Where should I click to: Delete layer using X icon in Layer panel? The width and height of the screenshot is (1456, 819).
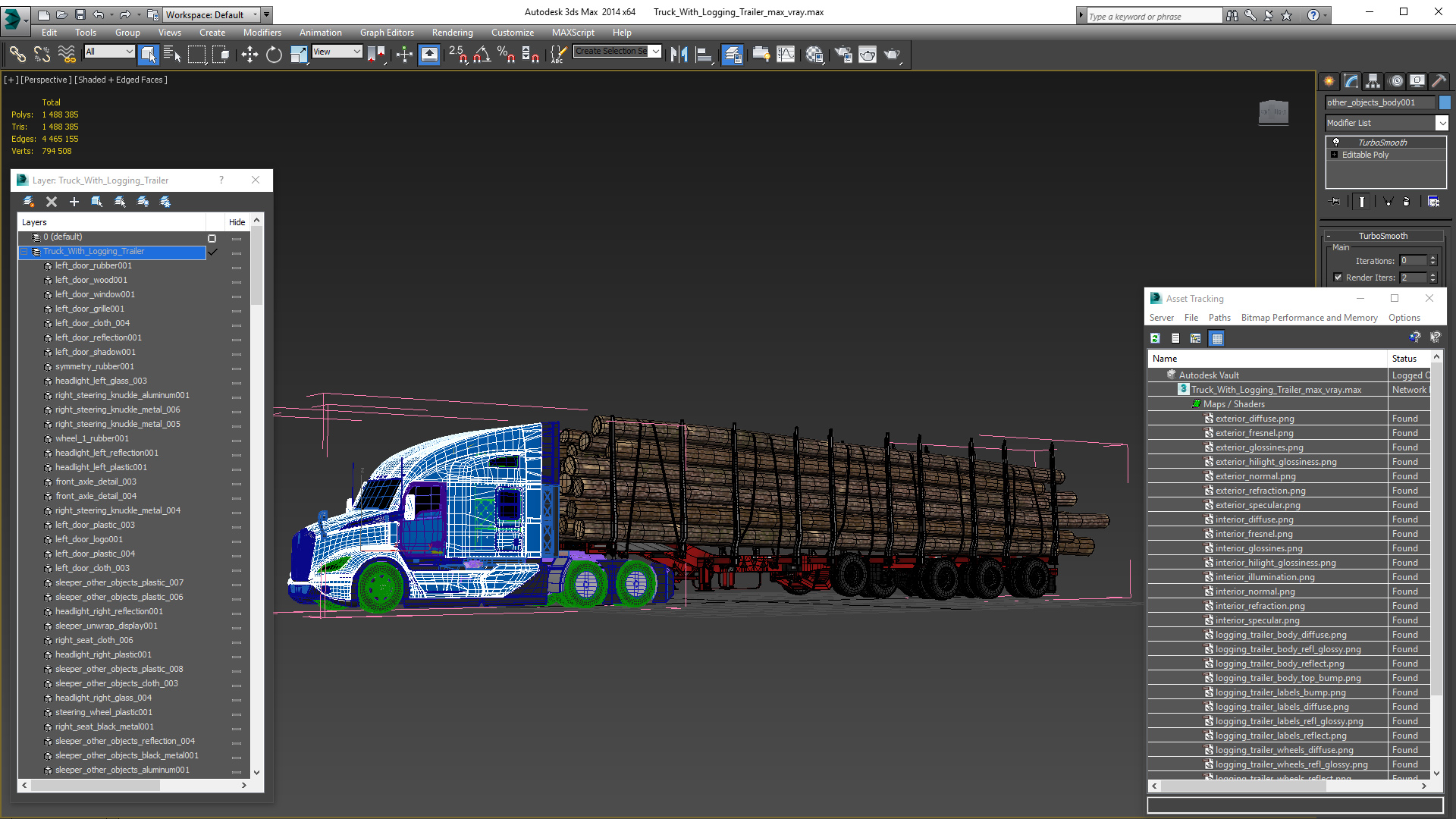(52, 202)
